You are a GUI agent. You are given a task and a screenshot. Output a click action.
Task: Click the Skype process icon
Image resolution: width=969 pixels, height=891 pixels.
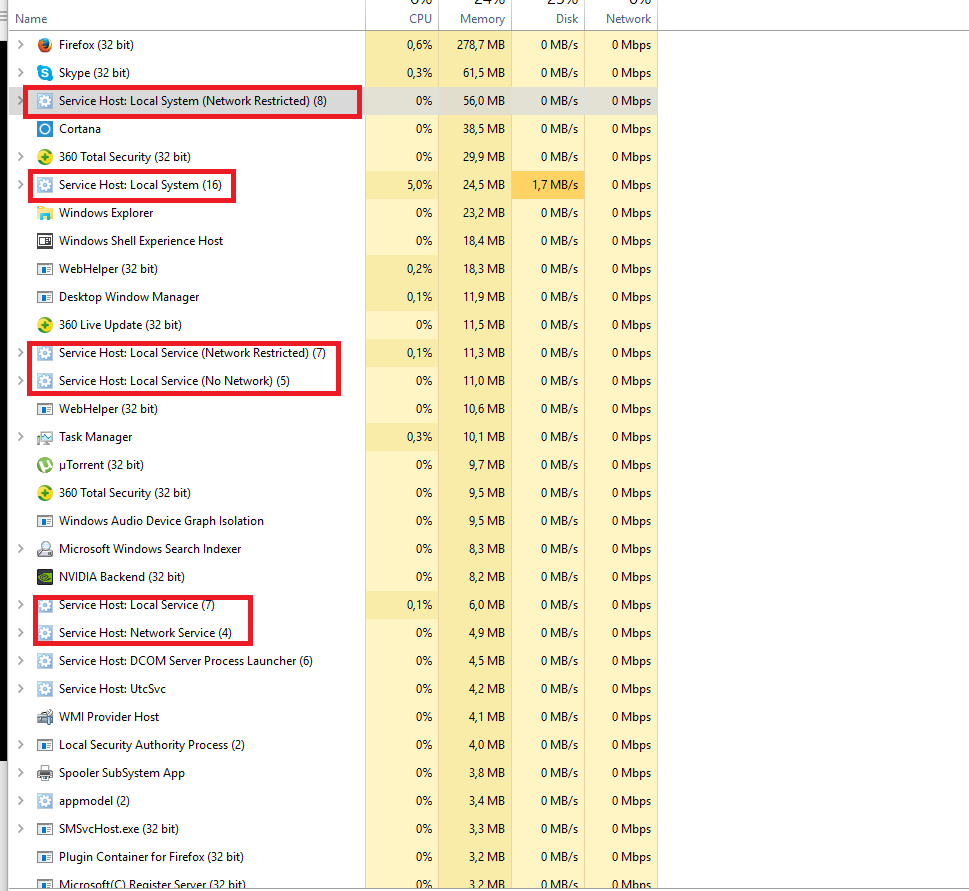(x=44, y=73)
